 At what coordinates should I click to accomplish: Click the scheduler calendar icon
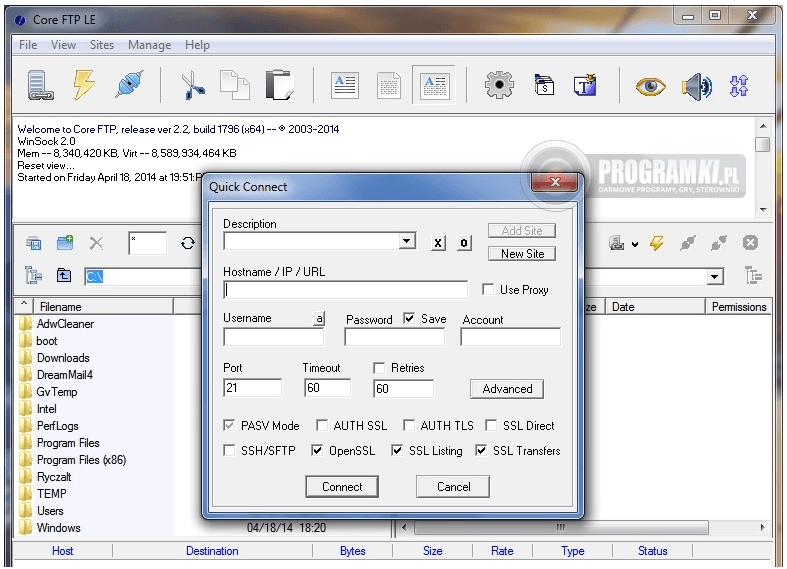pyautogui.click(x=544, y=85)
